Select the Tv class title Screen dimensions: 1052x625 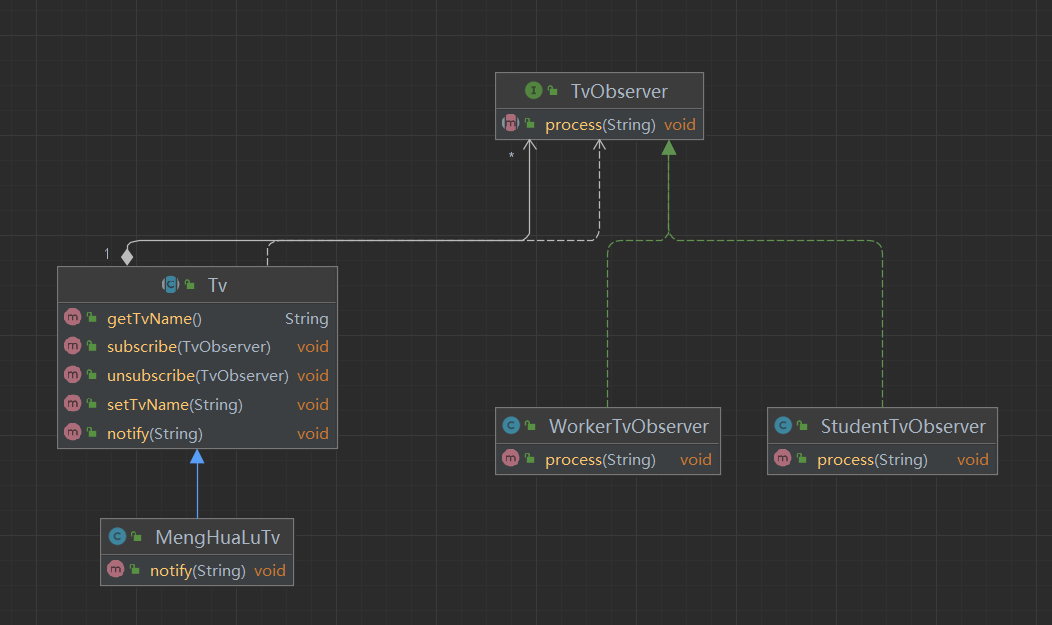pos(217,285)
